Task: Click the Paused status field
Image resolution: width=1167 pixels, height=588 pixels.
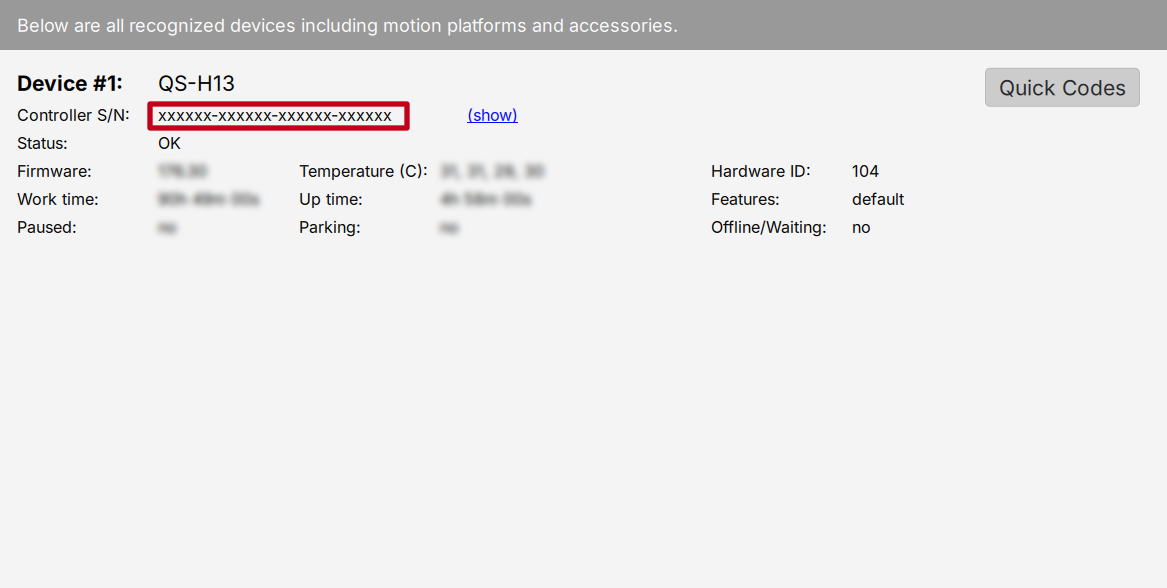Action: (x=167, y=227)
